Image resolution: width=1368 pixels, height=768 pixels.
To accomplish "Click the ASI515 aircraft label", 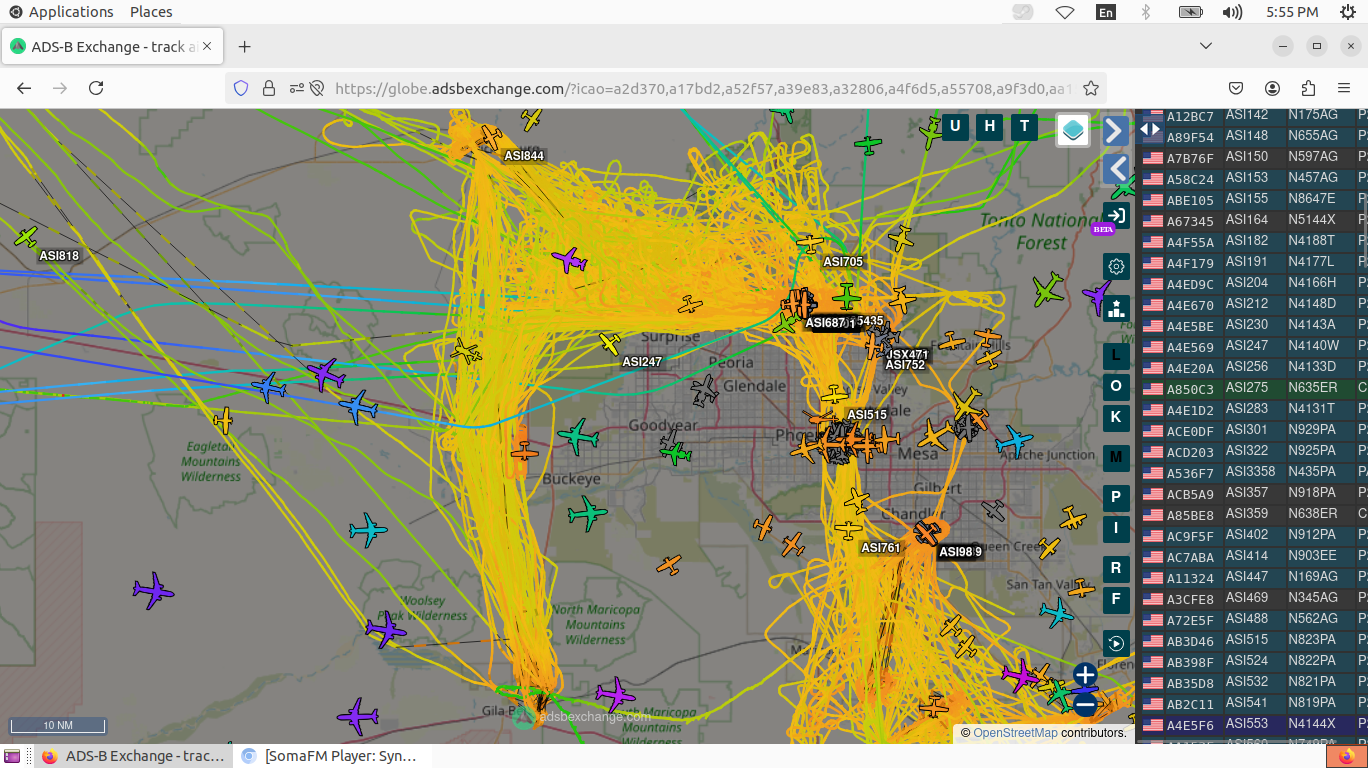I will tap(867, 415).
